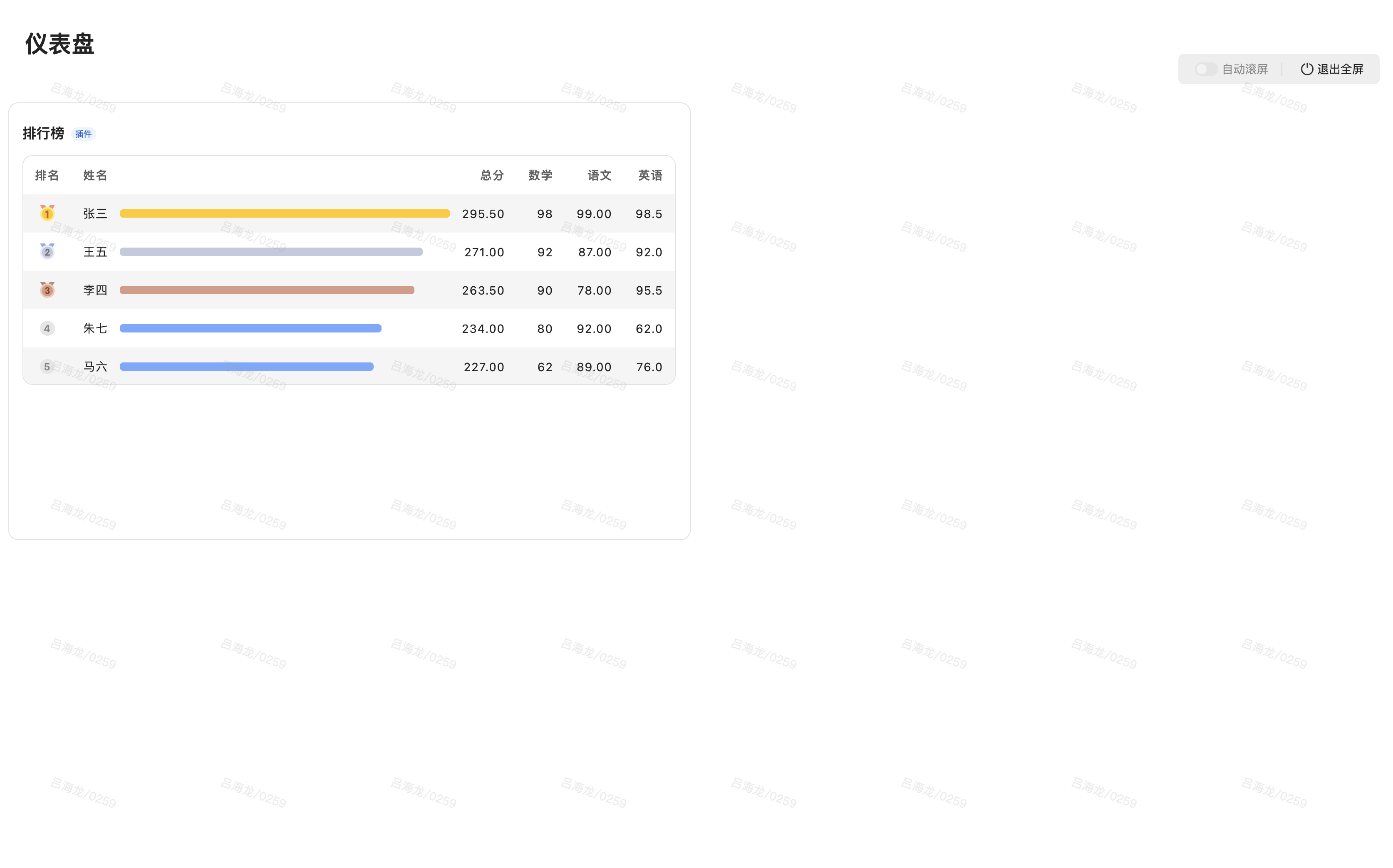The width and height of the screenshot is (1393, 868).
Task: Click the 排行榜 widget title
Action: coord(43,133)
